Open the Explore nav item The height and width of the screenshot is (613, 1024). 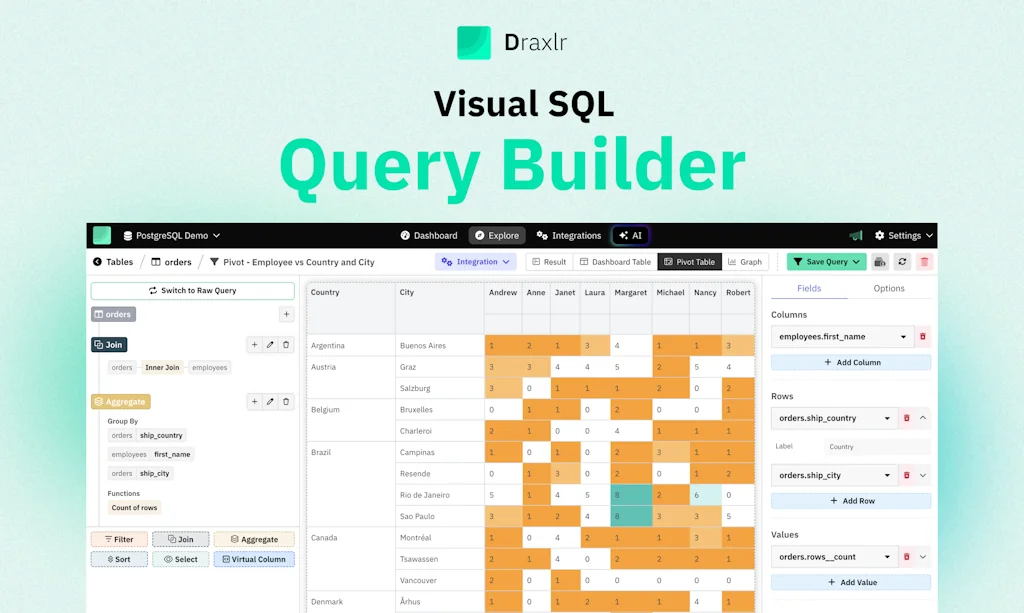coord(497,235)
